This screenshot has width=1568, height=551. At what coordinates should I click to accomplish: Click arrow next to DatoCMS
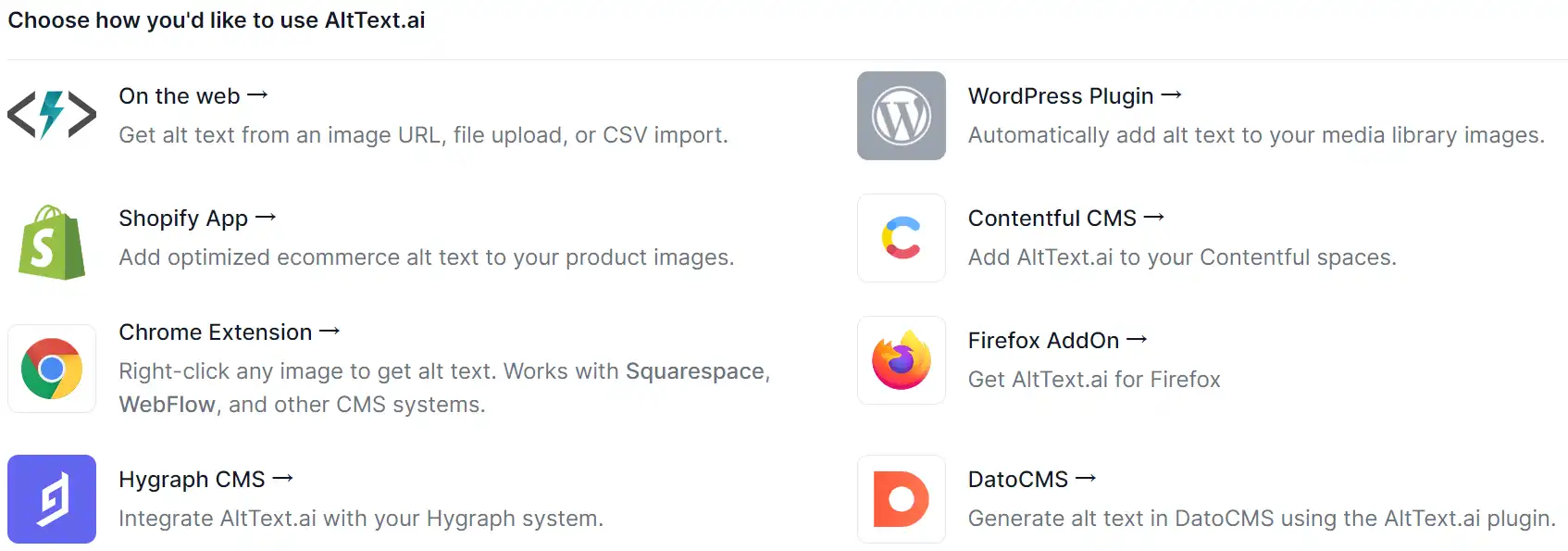(1086, 479)
